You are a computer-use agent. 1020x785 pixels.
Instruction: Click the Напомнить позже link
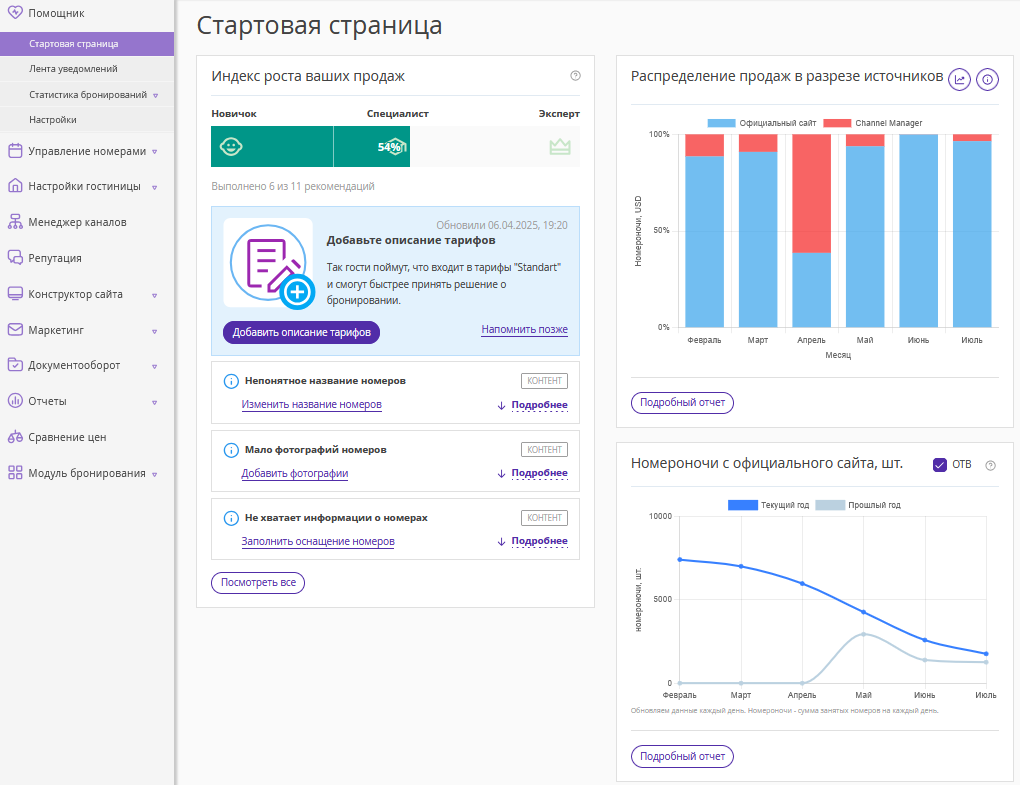coord(524,330)
